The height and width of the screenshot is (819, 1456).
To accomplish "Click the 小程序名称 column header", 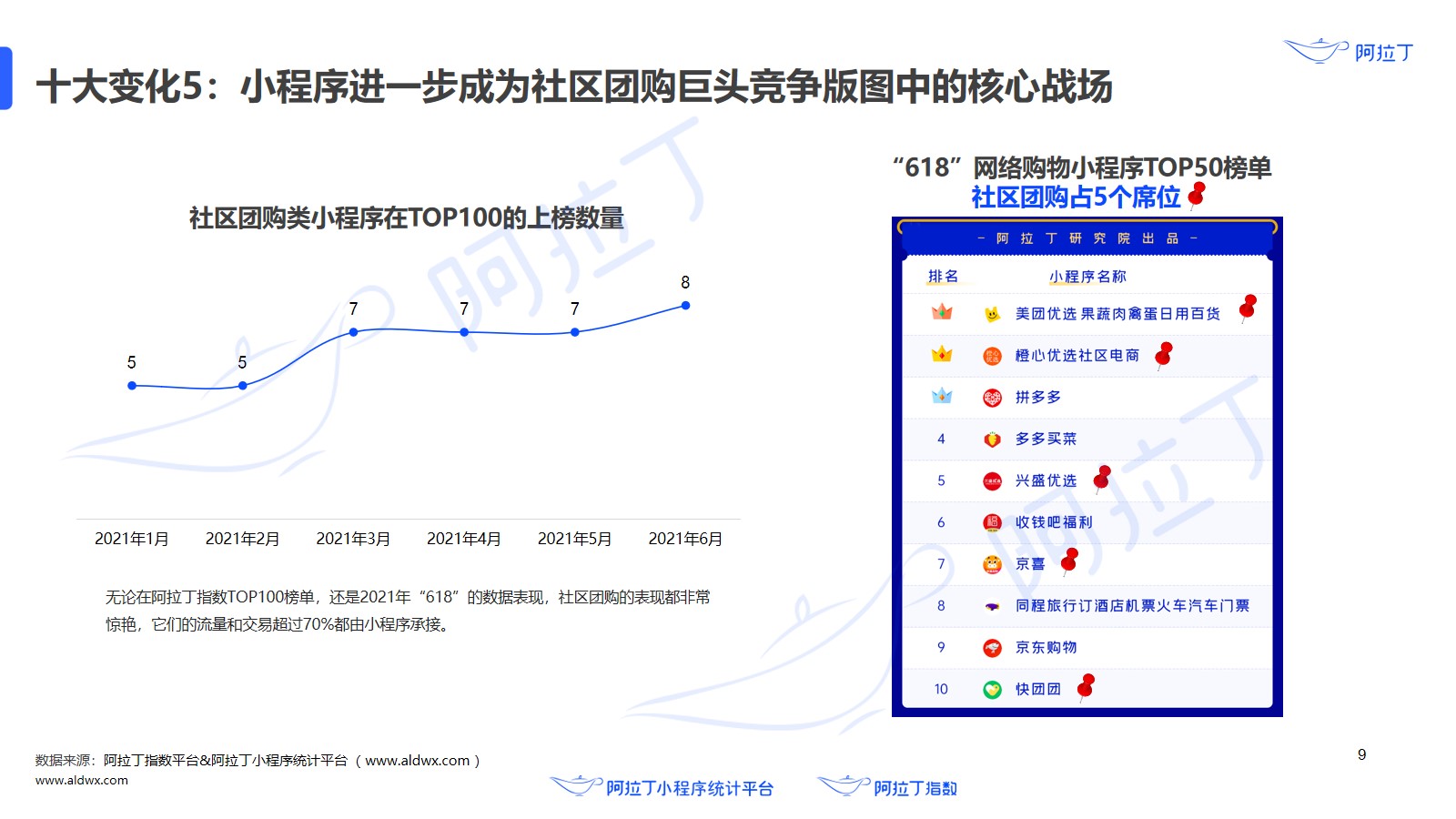I will (x=1087, y=277).
